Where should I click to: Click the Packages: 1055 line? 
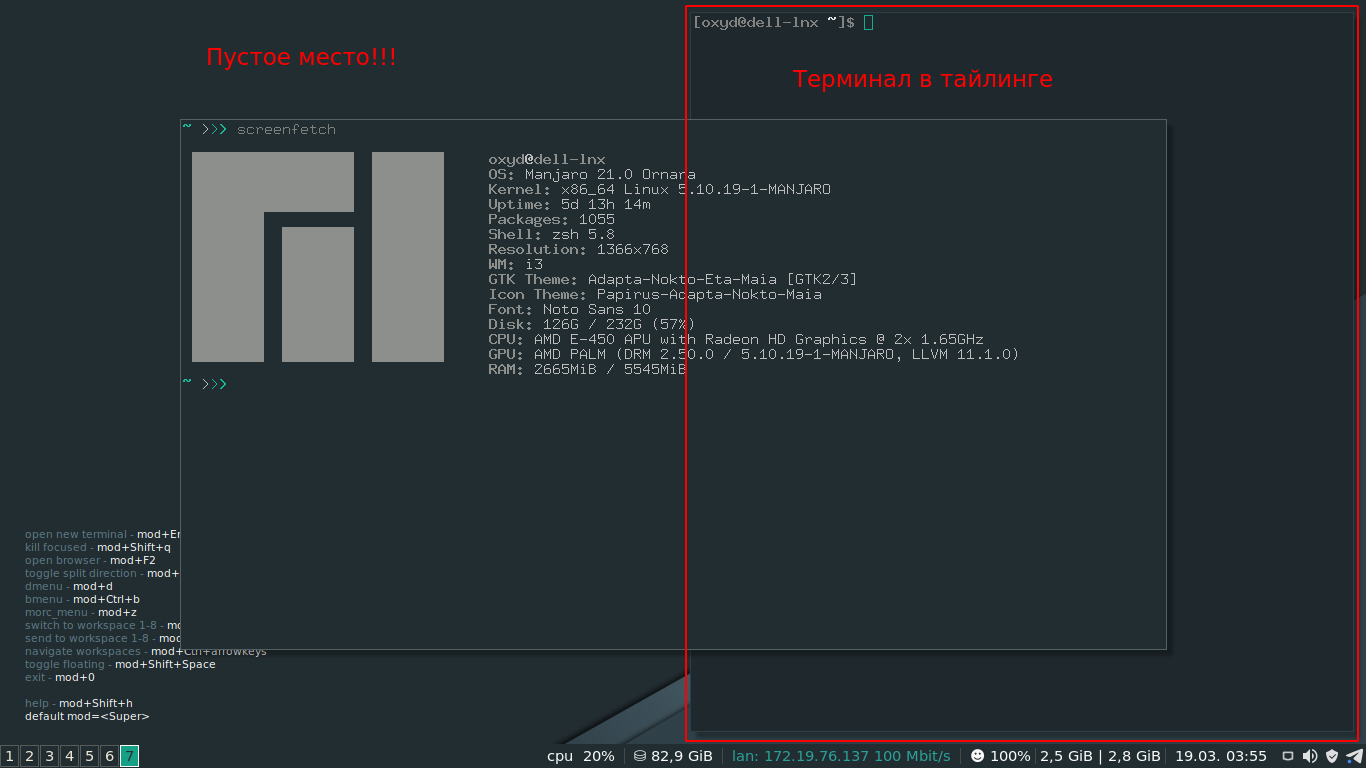point(551,220)
